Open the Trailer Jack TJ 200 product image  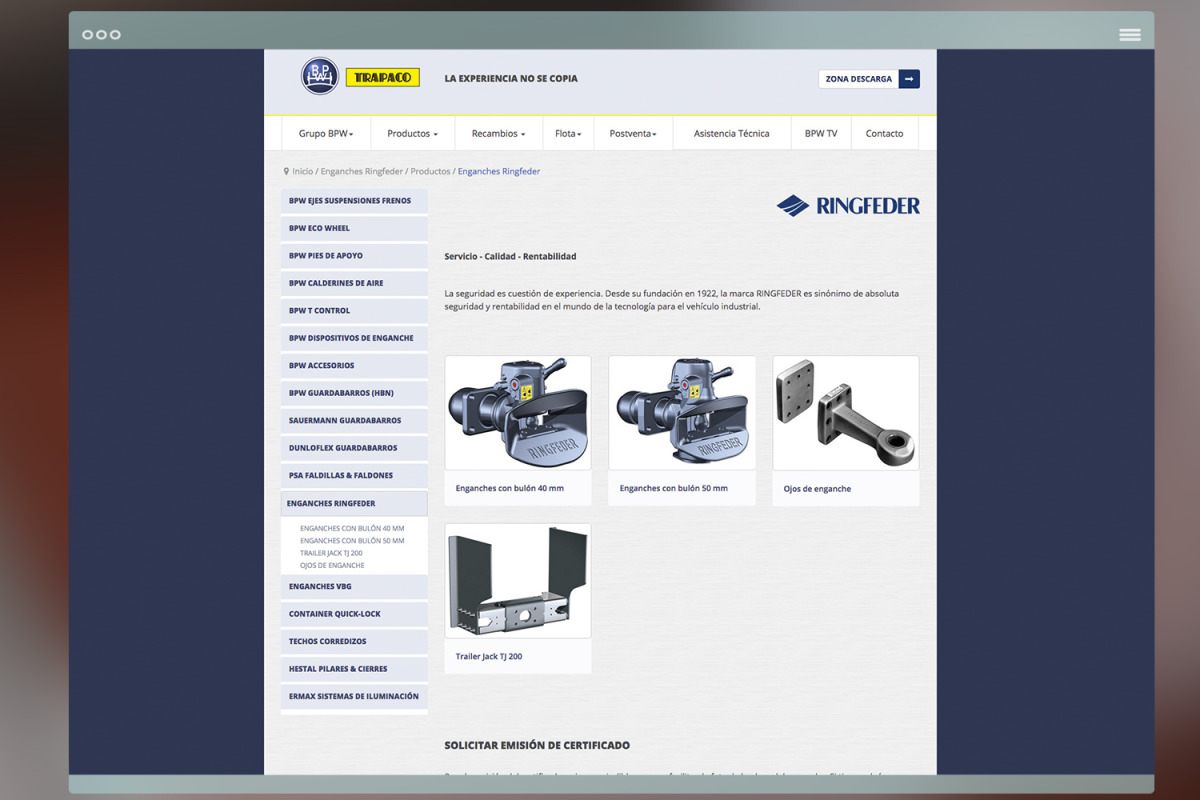click(x=518, y=581)
